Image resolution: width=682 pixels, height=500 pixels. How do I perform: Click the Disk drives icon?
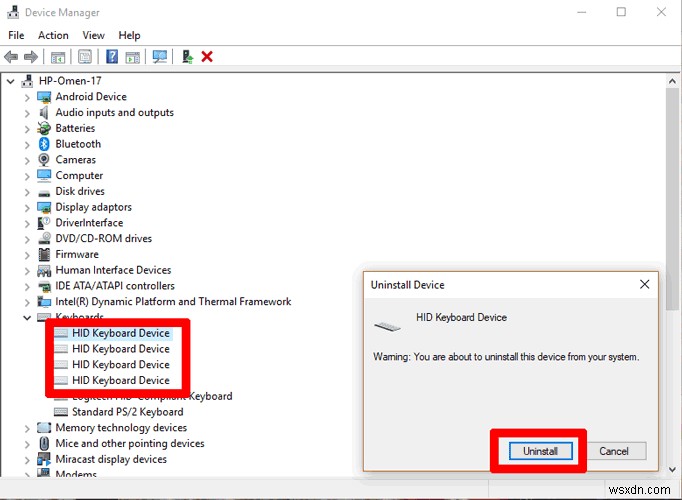pos(44,192)
